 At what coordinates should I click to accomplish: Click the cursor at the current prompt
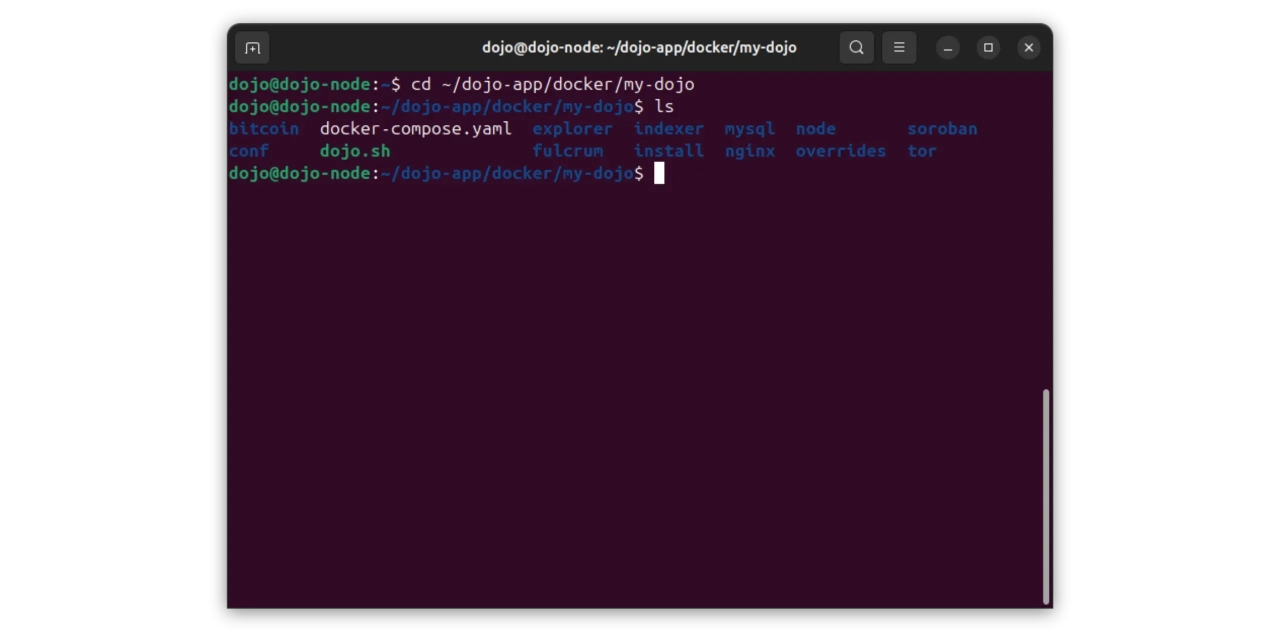pos(659,174)
